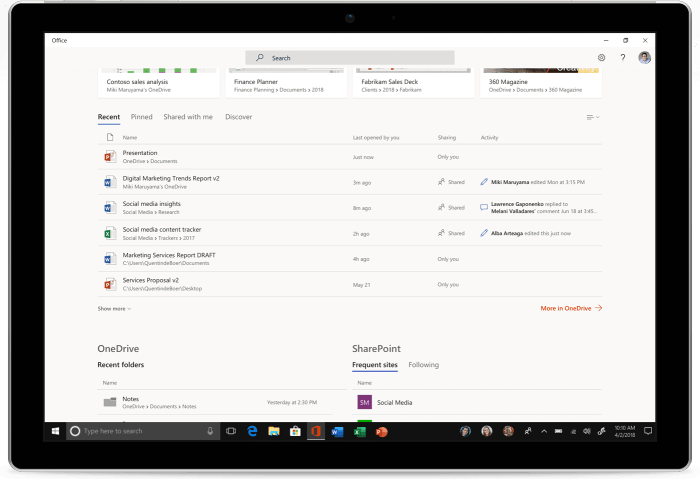
Task: Open the Contoso sales analysis card
Action: tap(158, 83)
